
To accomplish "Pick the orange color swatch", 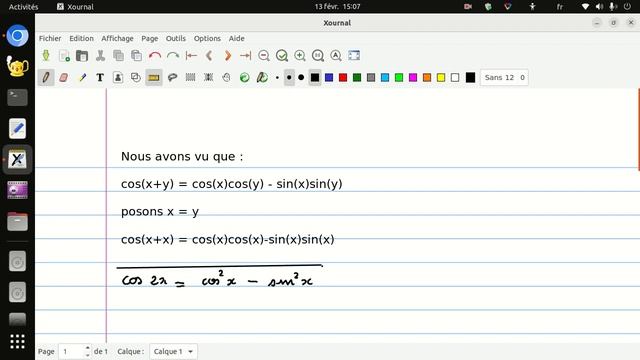I will 427,78.
